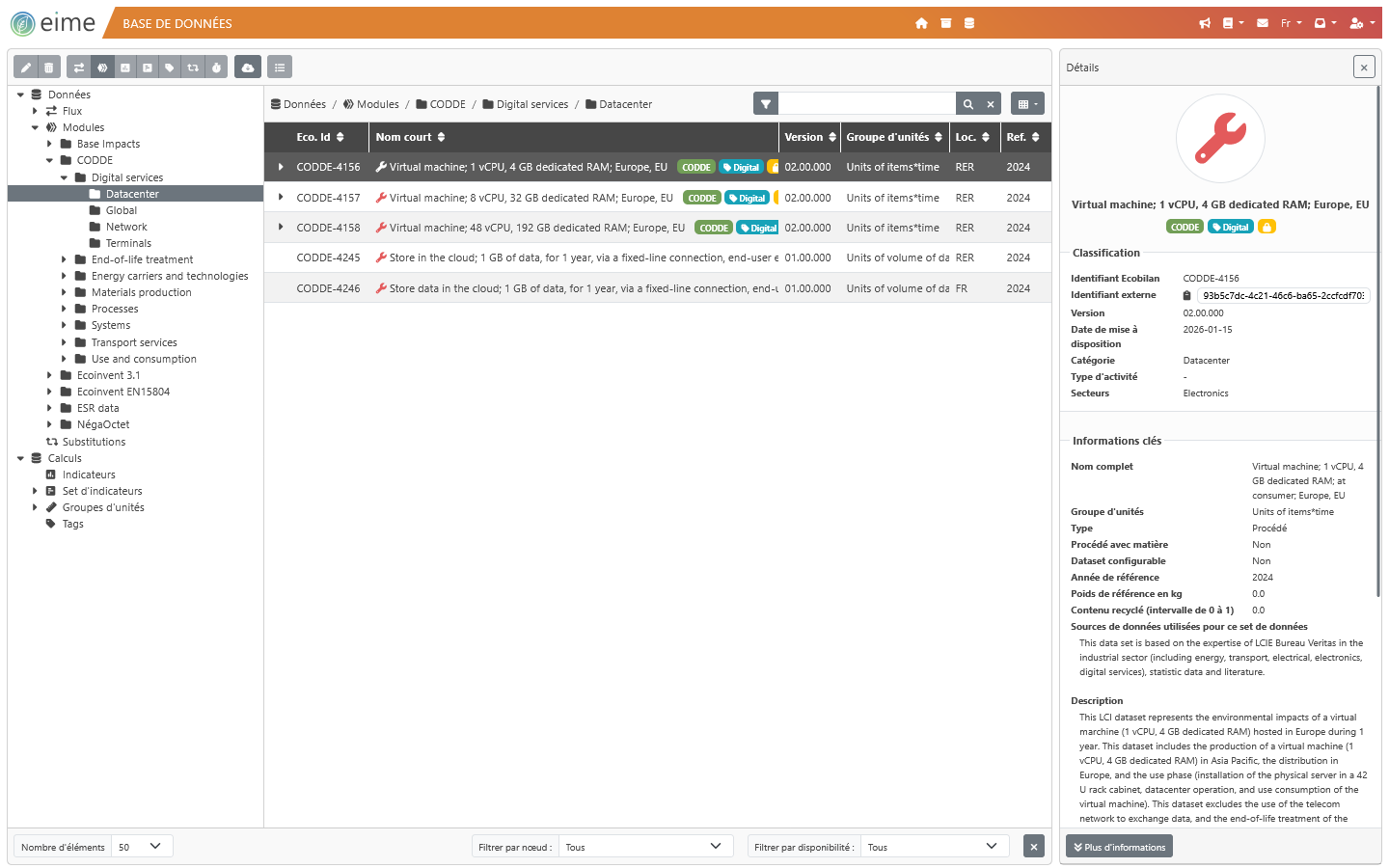Sort by Eco. Id column
The height and width of the screenshot is (868, 1389).
point(320,137)
